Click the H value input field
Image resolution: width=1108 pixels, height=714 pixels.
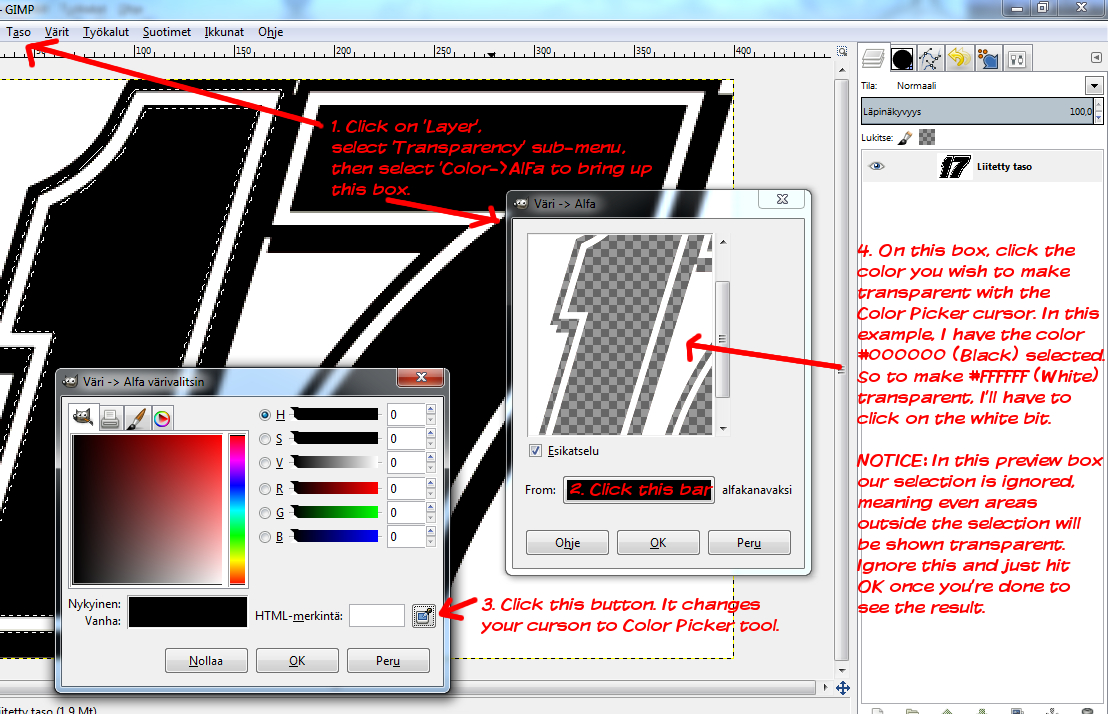coord(406,415)
